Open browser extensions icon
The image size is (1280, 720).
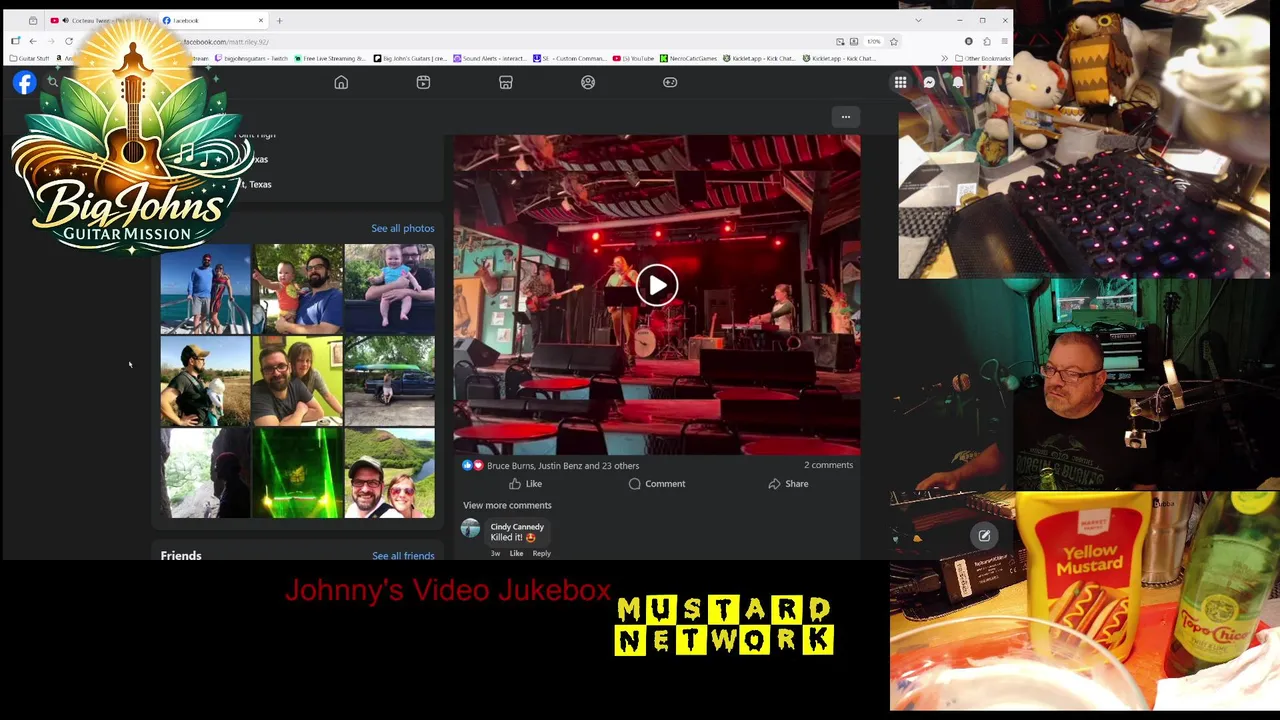[986, 41]
